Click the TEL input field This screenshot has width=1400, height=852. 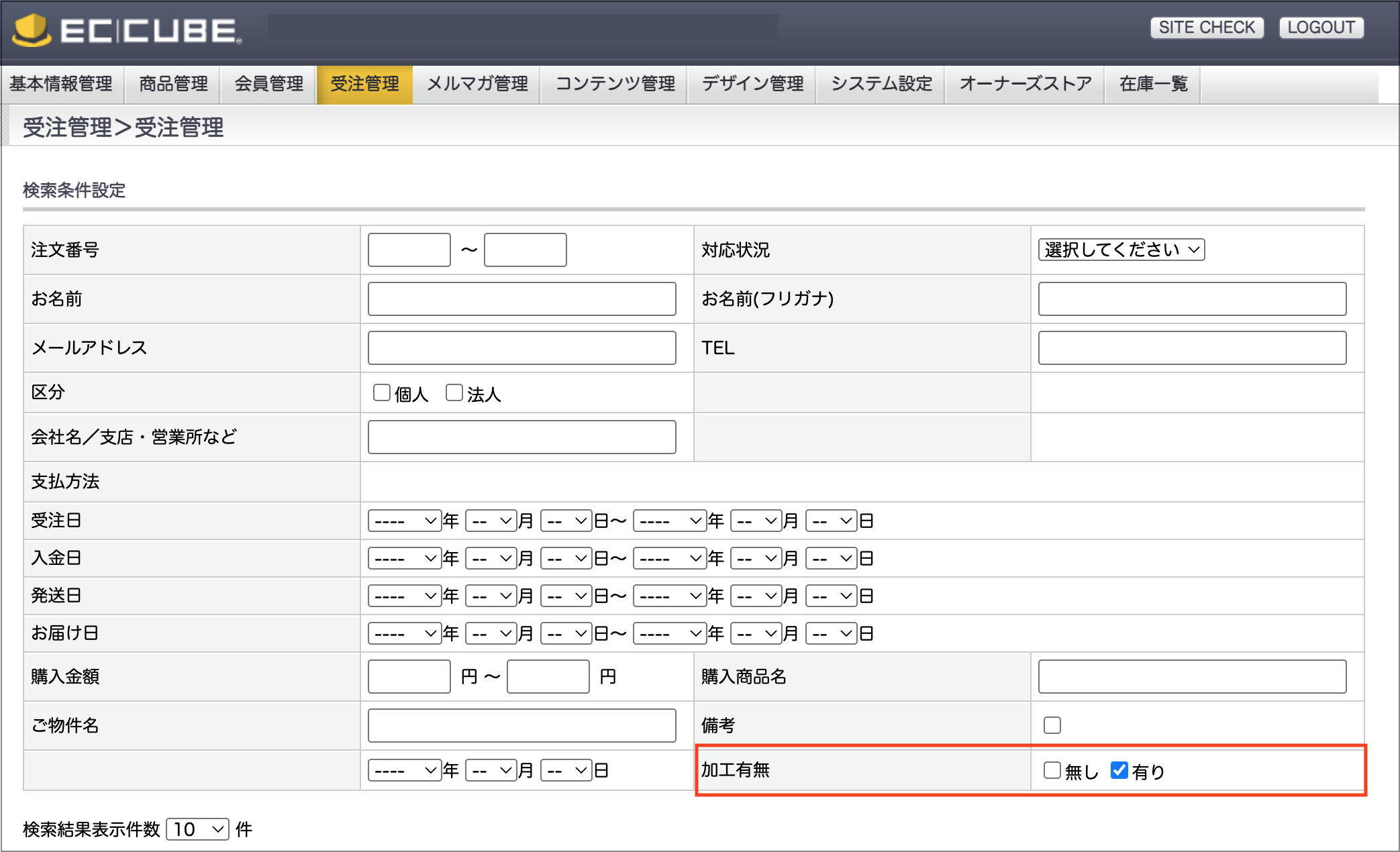(1191, 348)
